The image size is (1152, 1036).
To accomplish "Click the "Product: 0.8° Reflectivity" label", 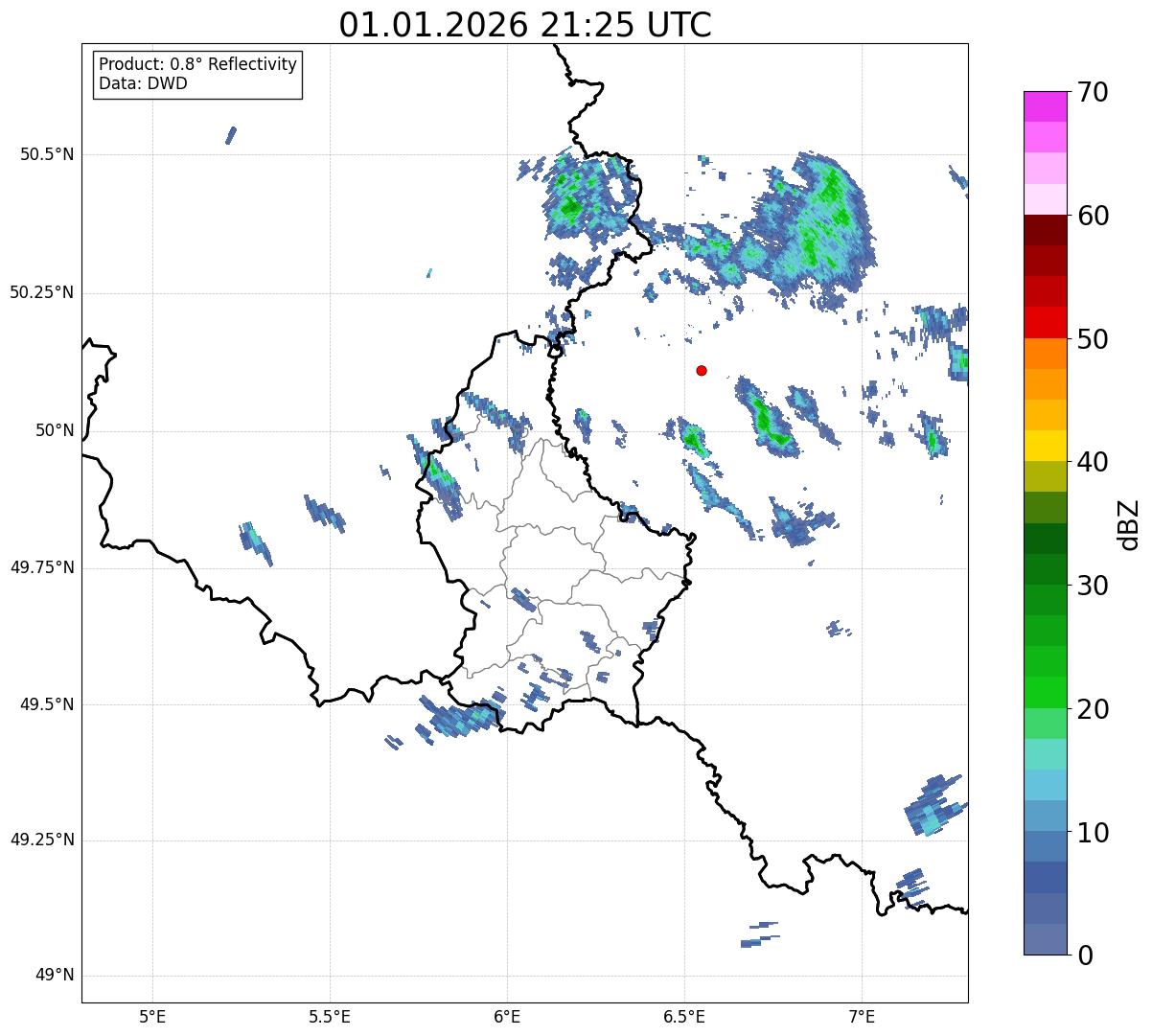I will pos(198,64).
